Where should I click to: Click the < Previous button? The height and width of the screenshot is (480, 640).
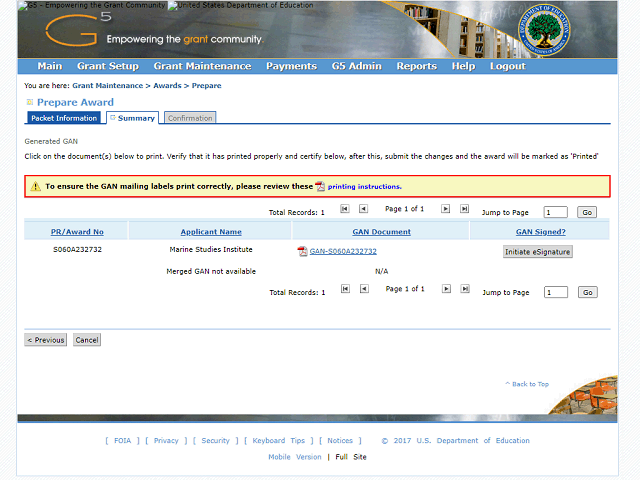pos(45,340)
